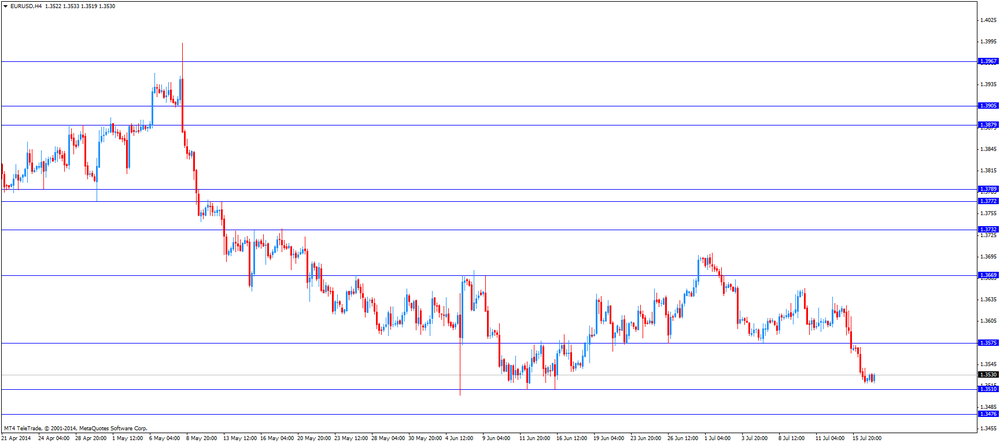Click the 1.3695 price scale value
This screenshot has width=1000, height=443.
tap(988, 256)
